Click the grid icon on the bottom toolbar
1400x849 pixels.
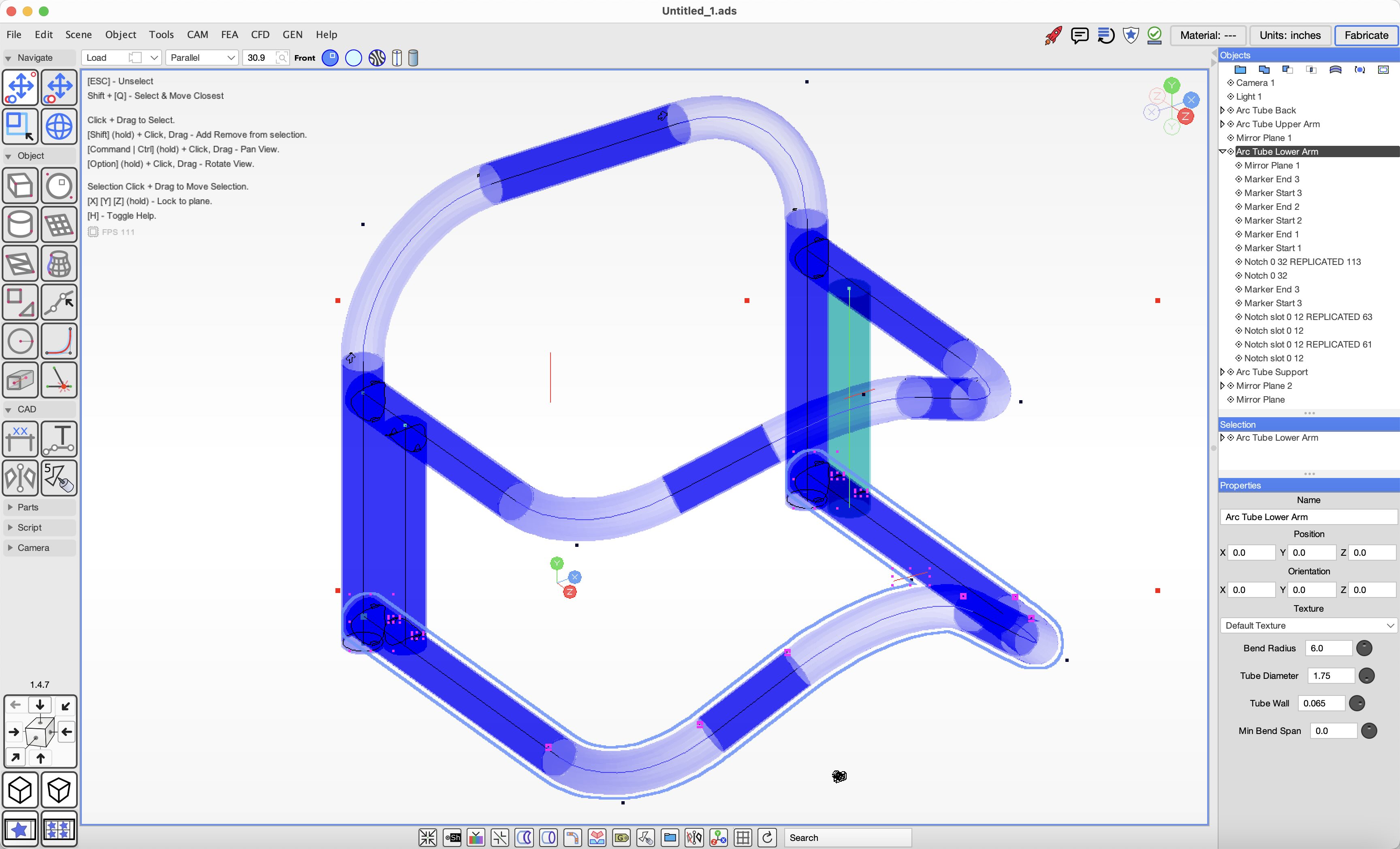743,838
